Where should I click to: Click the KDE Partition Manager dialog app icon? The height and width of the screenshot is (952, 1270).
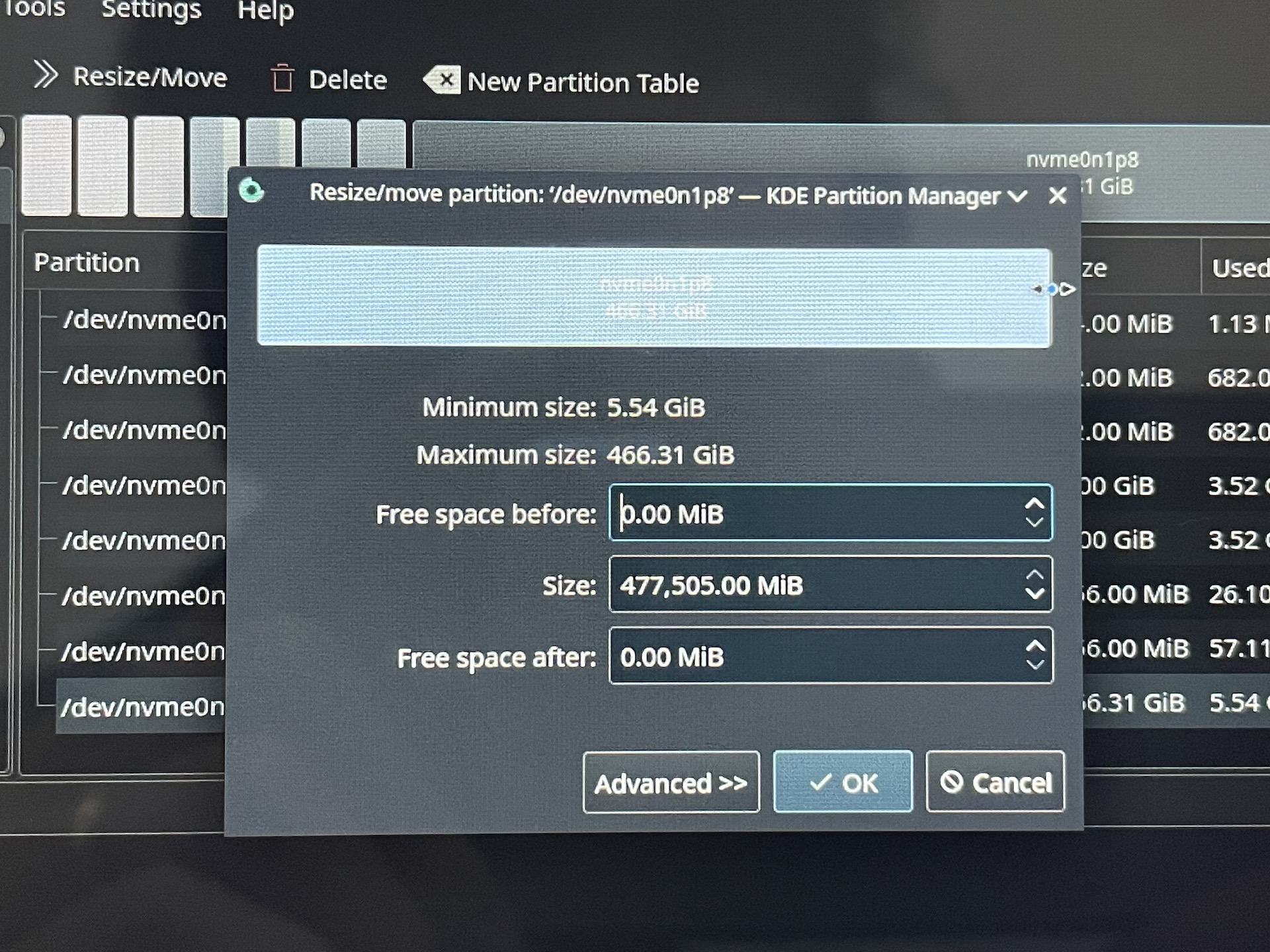click(x=251, y=191)
